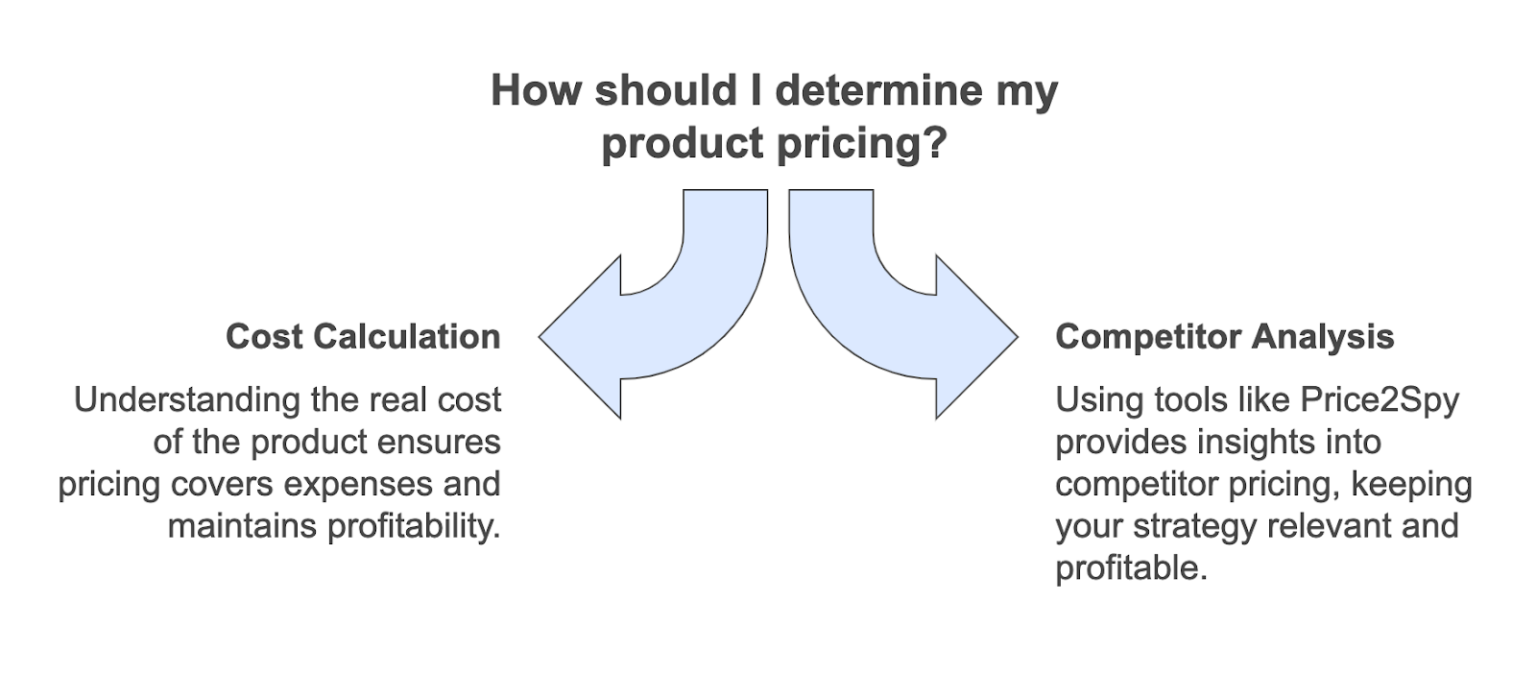This screenshot has height=674, width=1536.
Task: Click the title line "product pricing?"
Action: [x=774, y=144]
